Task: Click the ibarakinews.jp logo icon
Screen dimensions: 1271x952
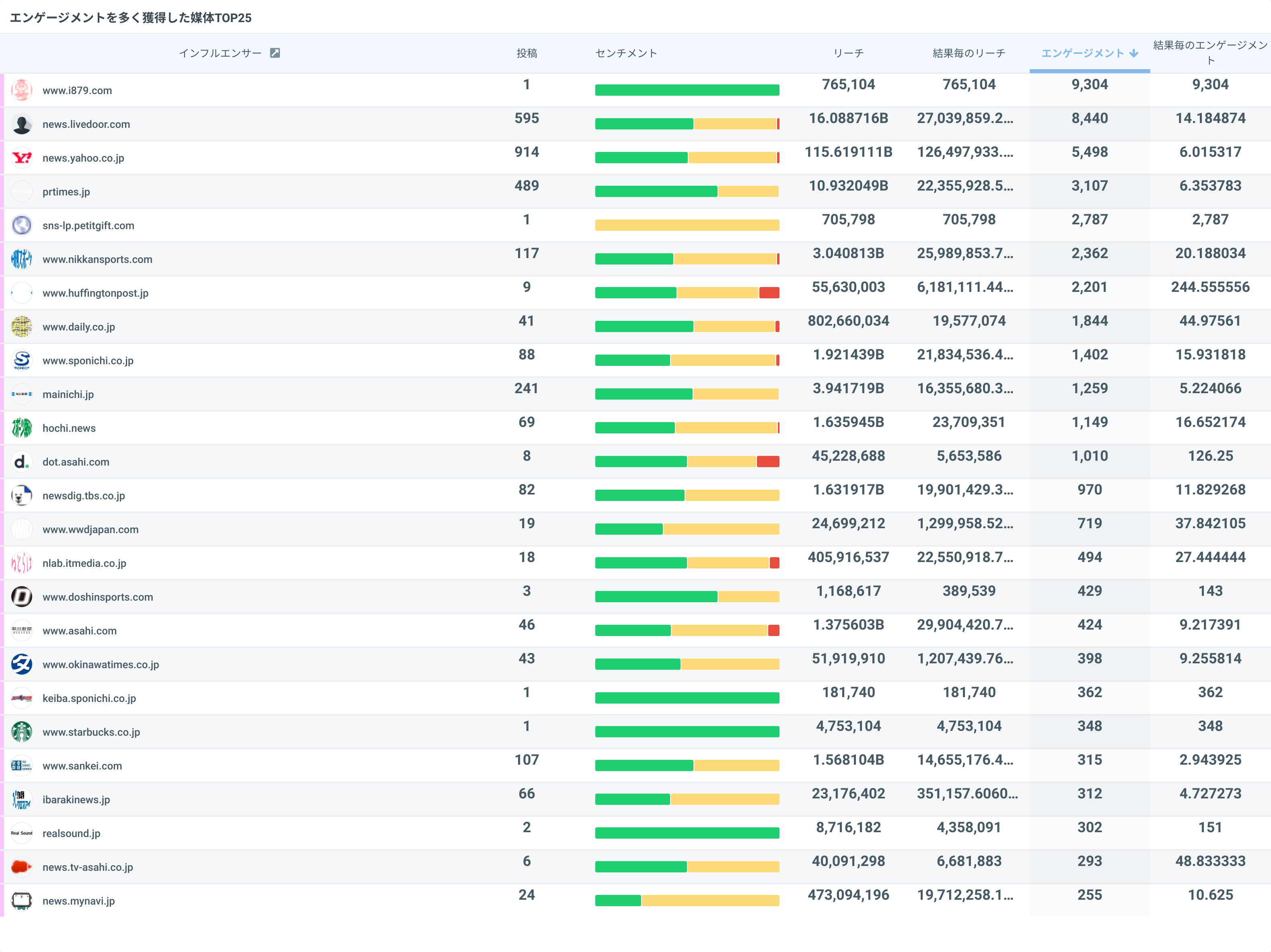Action: (x=22, y=799)
